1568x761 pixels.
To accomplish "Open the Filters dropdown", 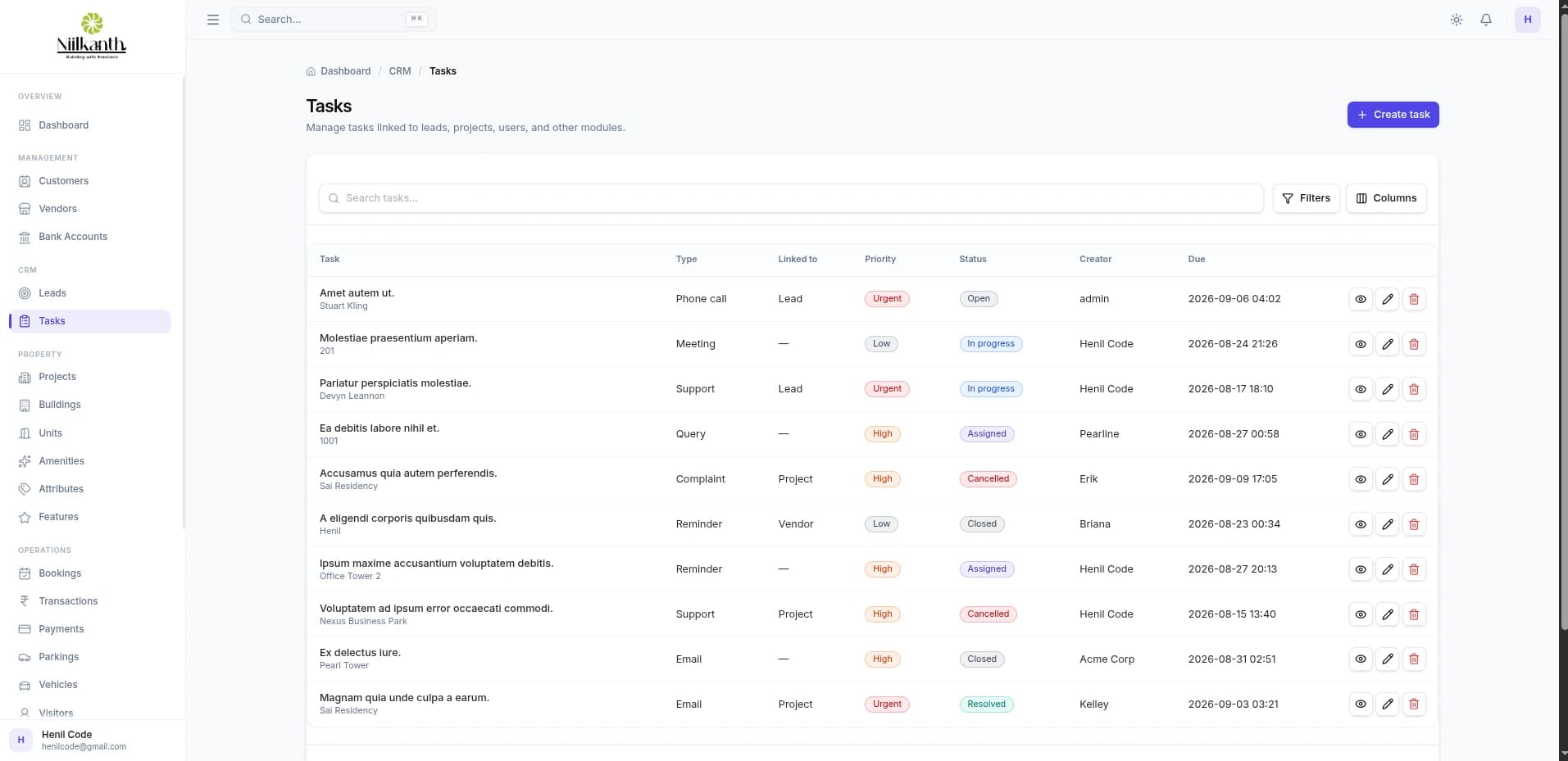I will pyautogui.click(x=1307, y=198).
